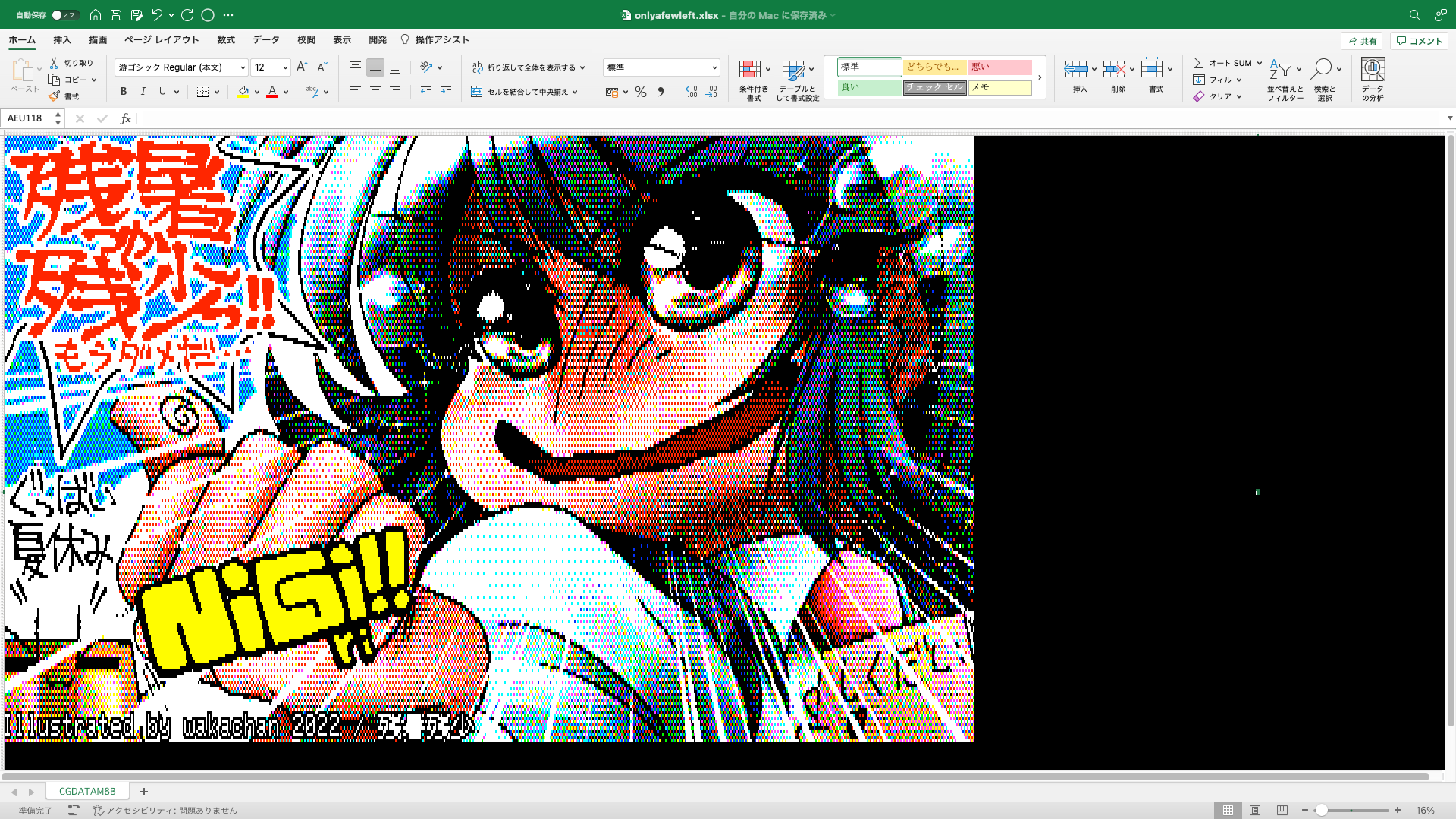Click the comma style icon
The height and width of the screenshot is (819, 1456).
click(661, 92)
